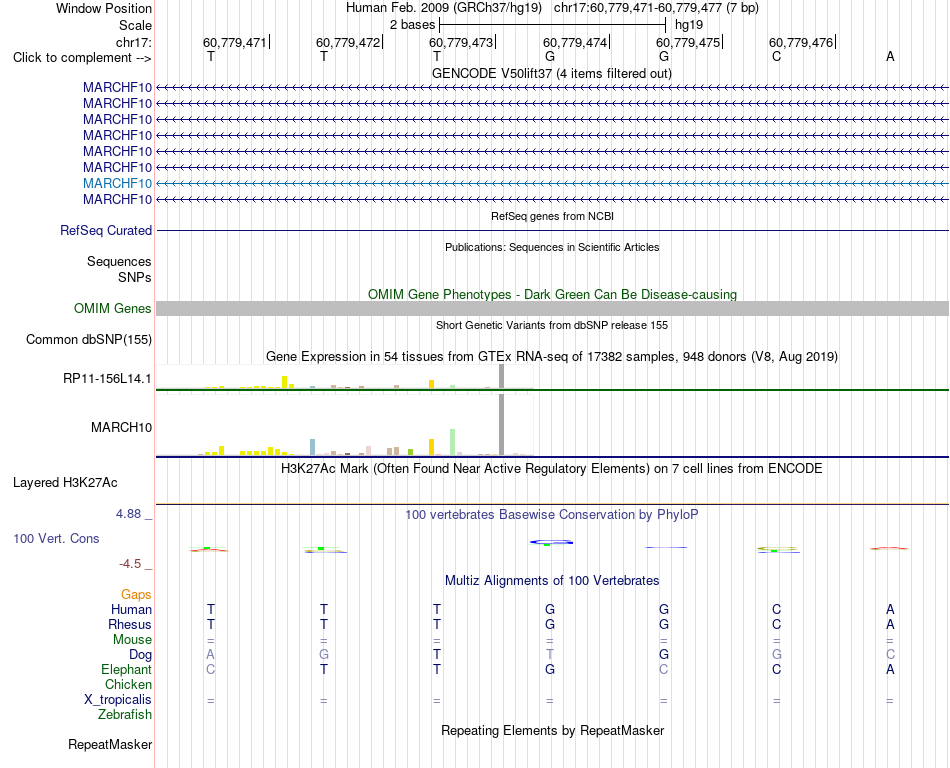Screen dimensions: 950x768
Task: Click the 4.88 PhyloP upper scale value
Action: coord(128,514)
